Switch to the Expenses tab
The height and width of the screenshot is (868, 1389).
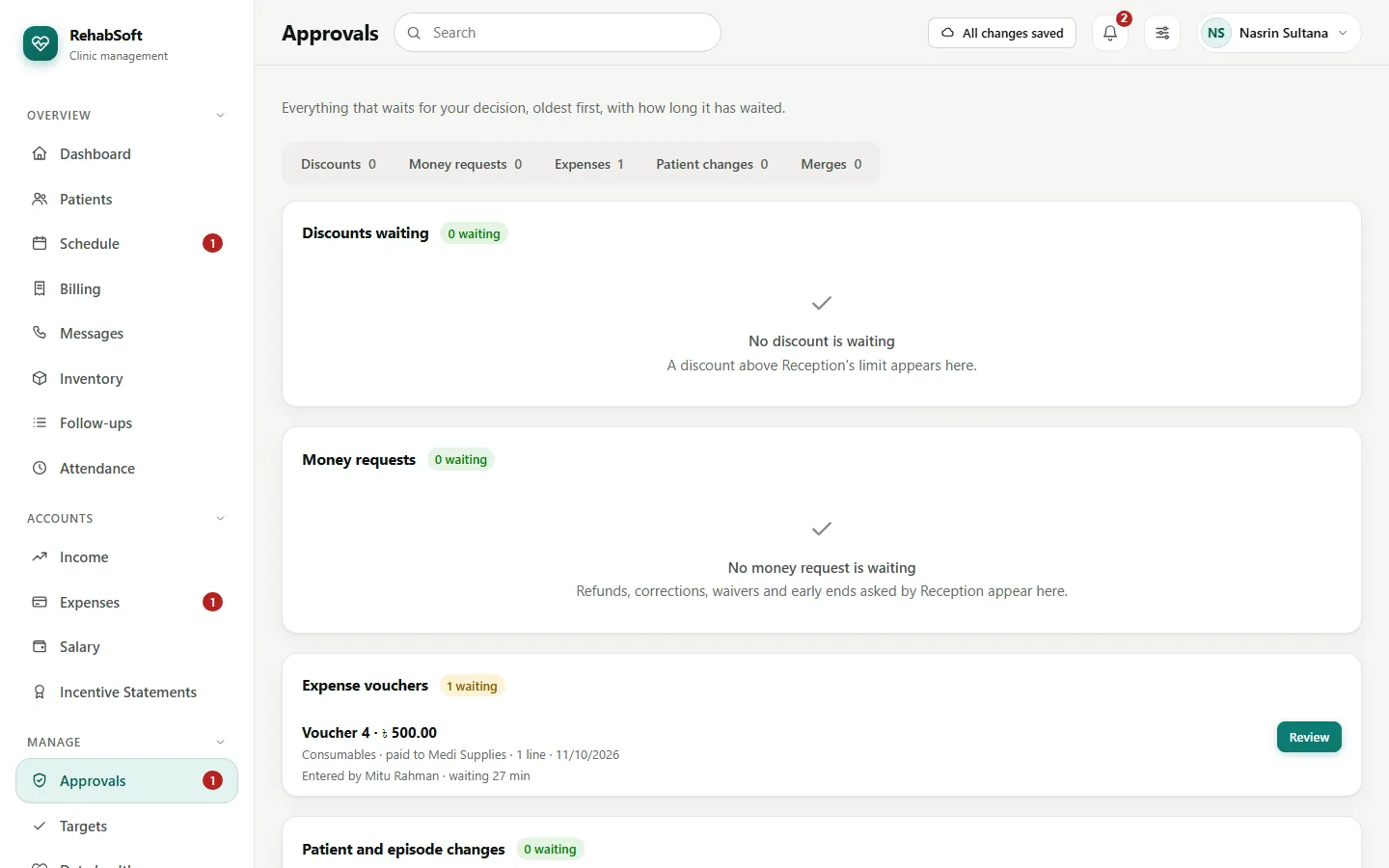pyautogui.click(x=589, y=164)
